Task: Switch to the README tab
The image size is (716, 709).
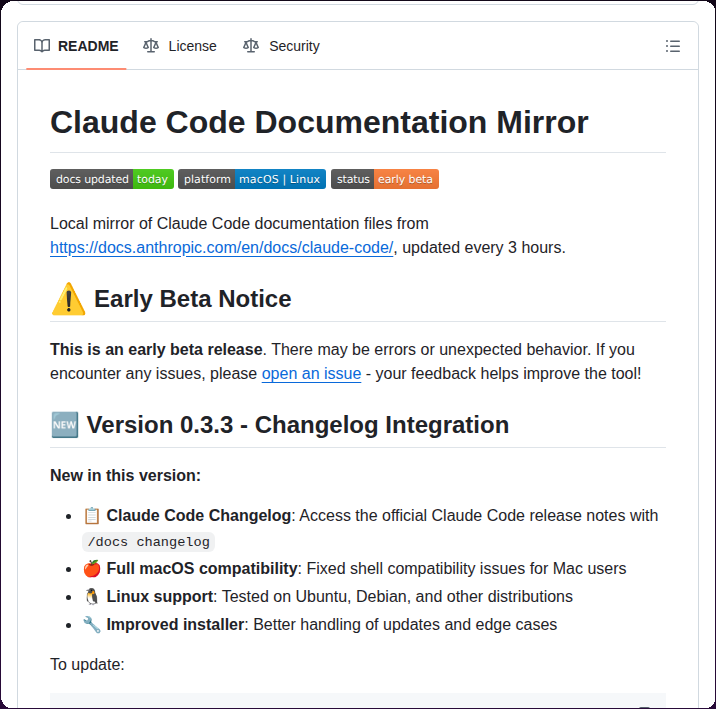Action: click(x=76, y=46)
